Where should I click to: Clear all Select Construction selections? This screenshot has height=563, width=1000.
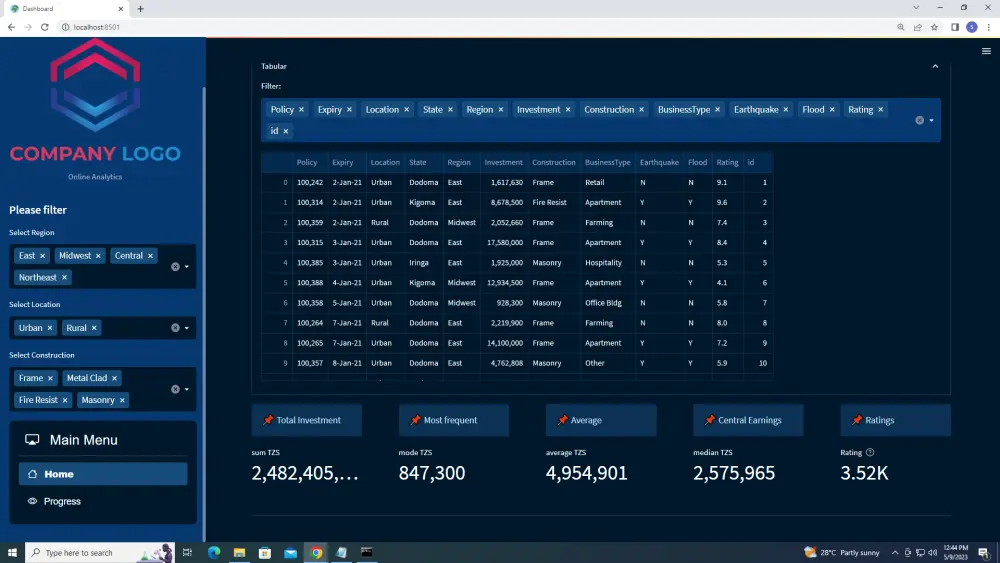175,389
